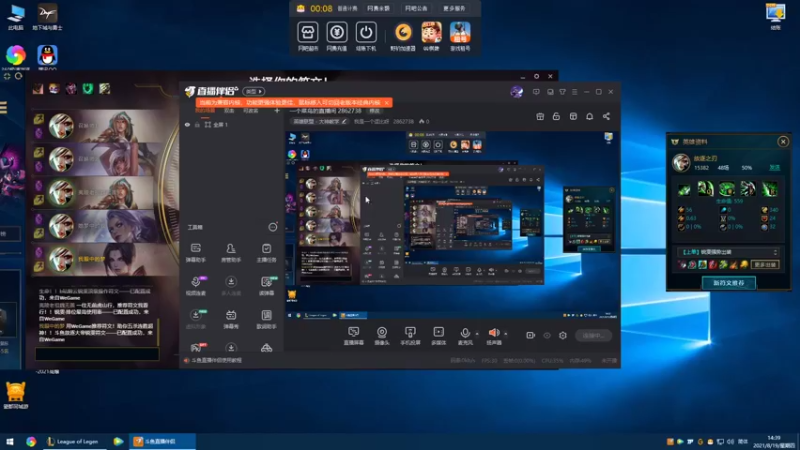Screen dimensions: 800x450
Task: Click the chat input field in League client
Action: pyautogui.click(x=97, y=354)
